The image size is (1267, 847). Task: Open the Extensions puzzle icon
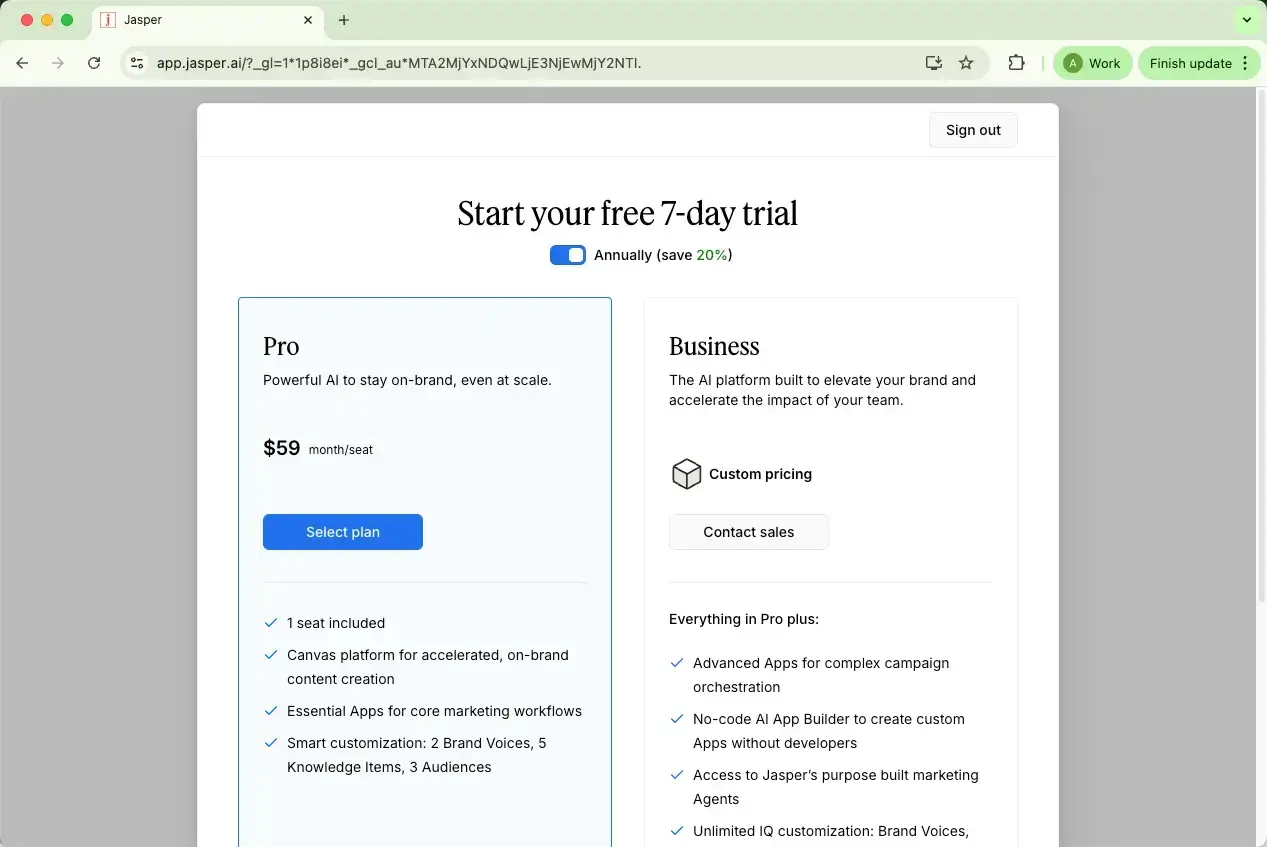pos(1016,63)
